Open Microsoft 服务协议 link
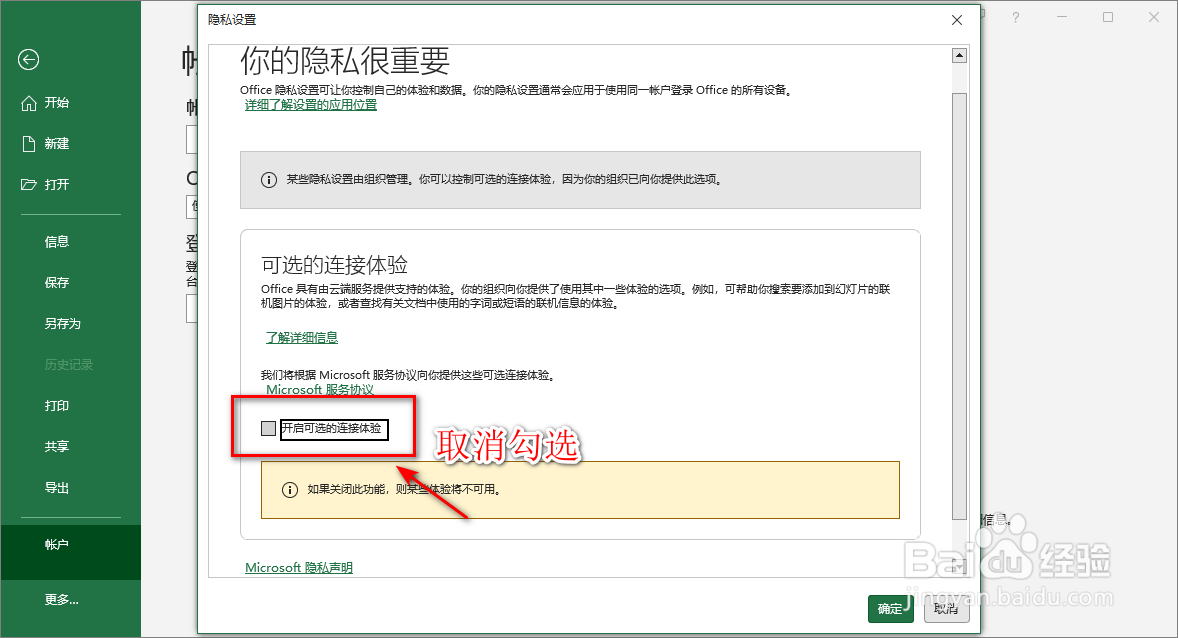This screenshot has width=1178, height=638. (320, 389)
